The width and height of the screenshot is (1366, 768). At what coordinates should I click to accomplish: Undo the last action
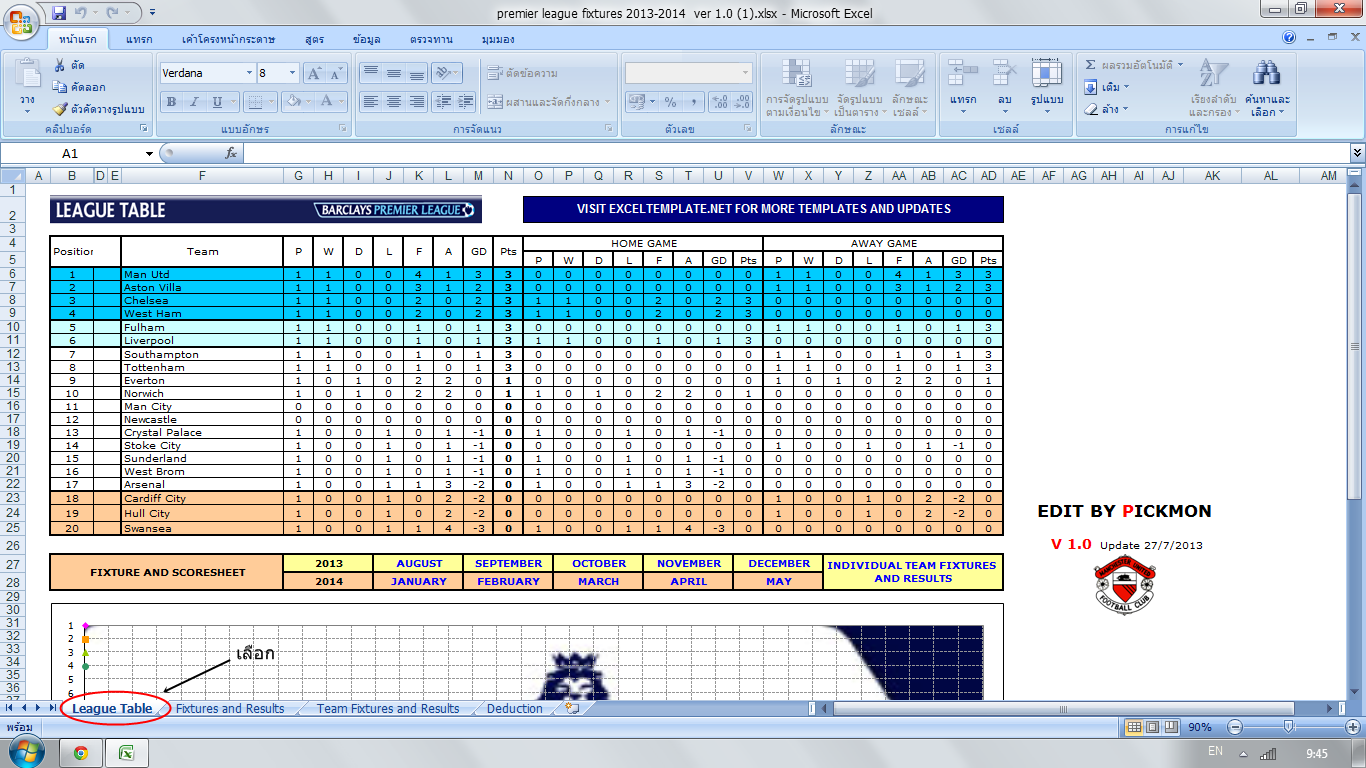(80, 13)
